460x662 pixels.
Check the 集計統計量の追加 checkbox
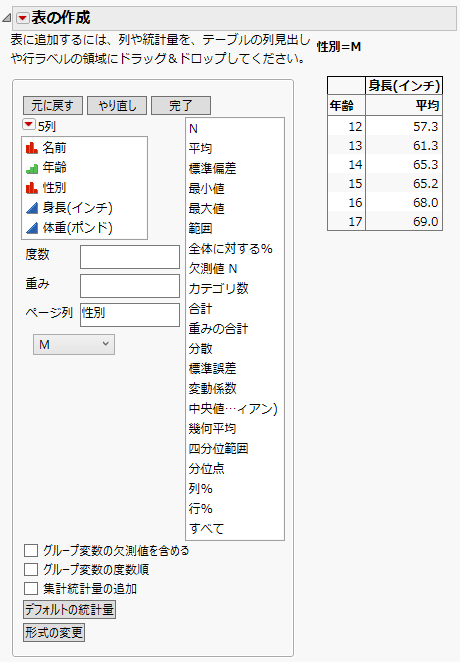click(x=31, y=589)
